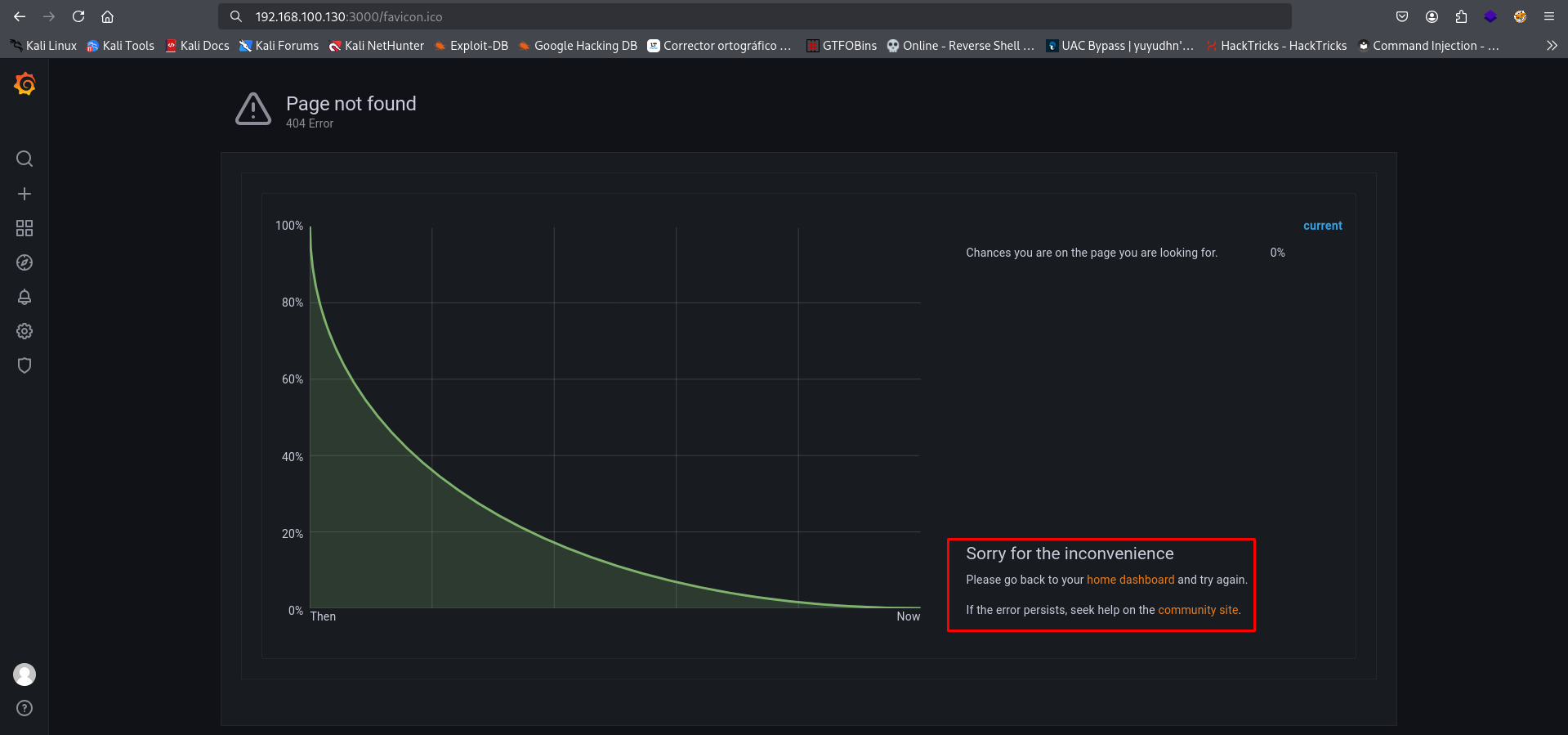Open the Online - Reverse Shell bookmark
Image resolution: width=1568 pixels, height=735 pixels.
pyautogui.click(x=961, y=46)
